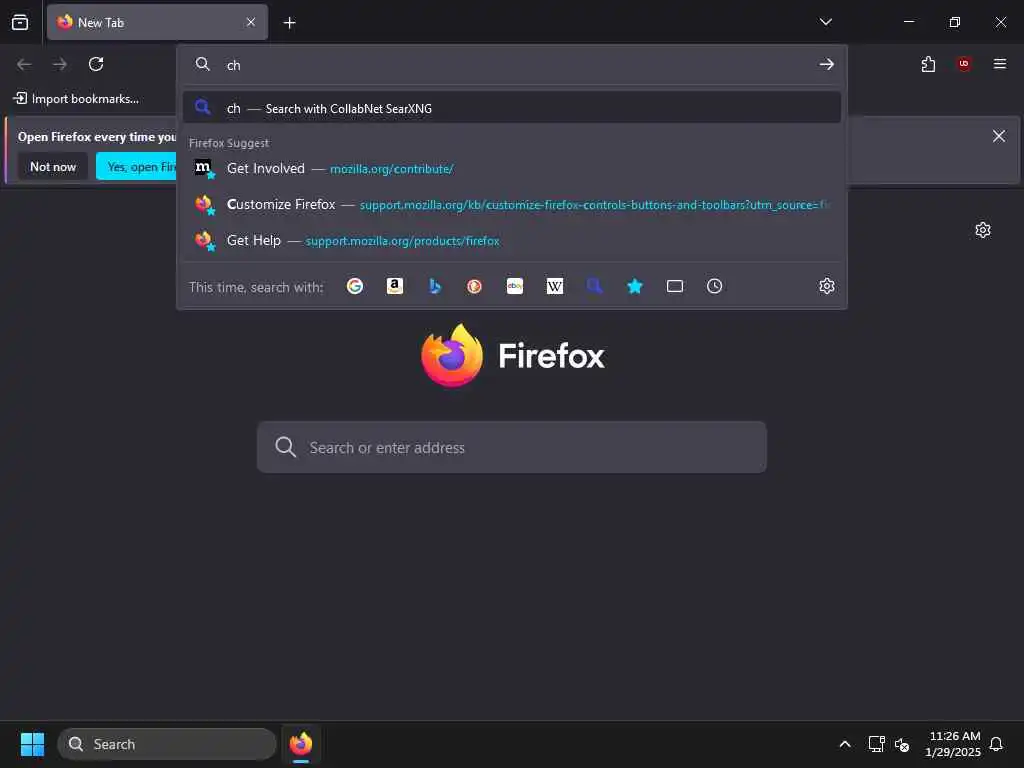
Task: Open a new tab with plus button
Action: [289, 23]
